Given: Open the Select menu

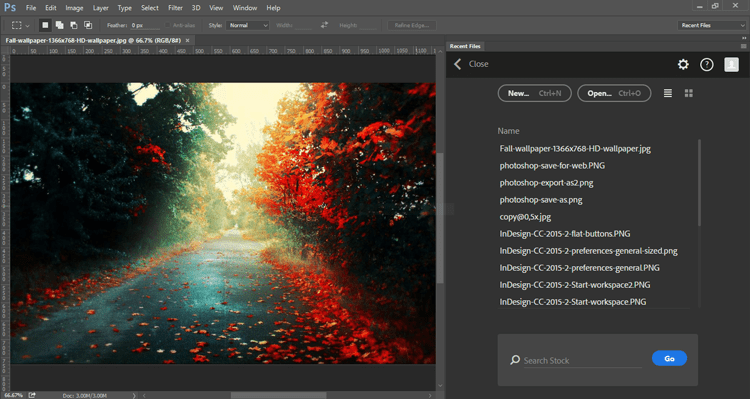Looking at the screenshot, I should point(150,8).
